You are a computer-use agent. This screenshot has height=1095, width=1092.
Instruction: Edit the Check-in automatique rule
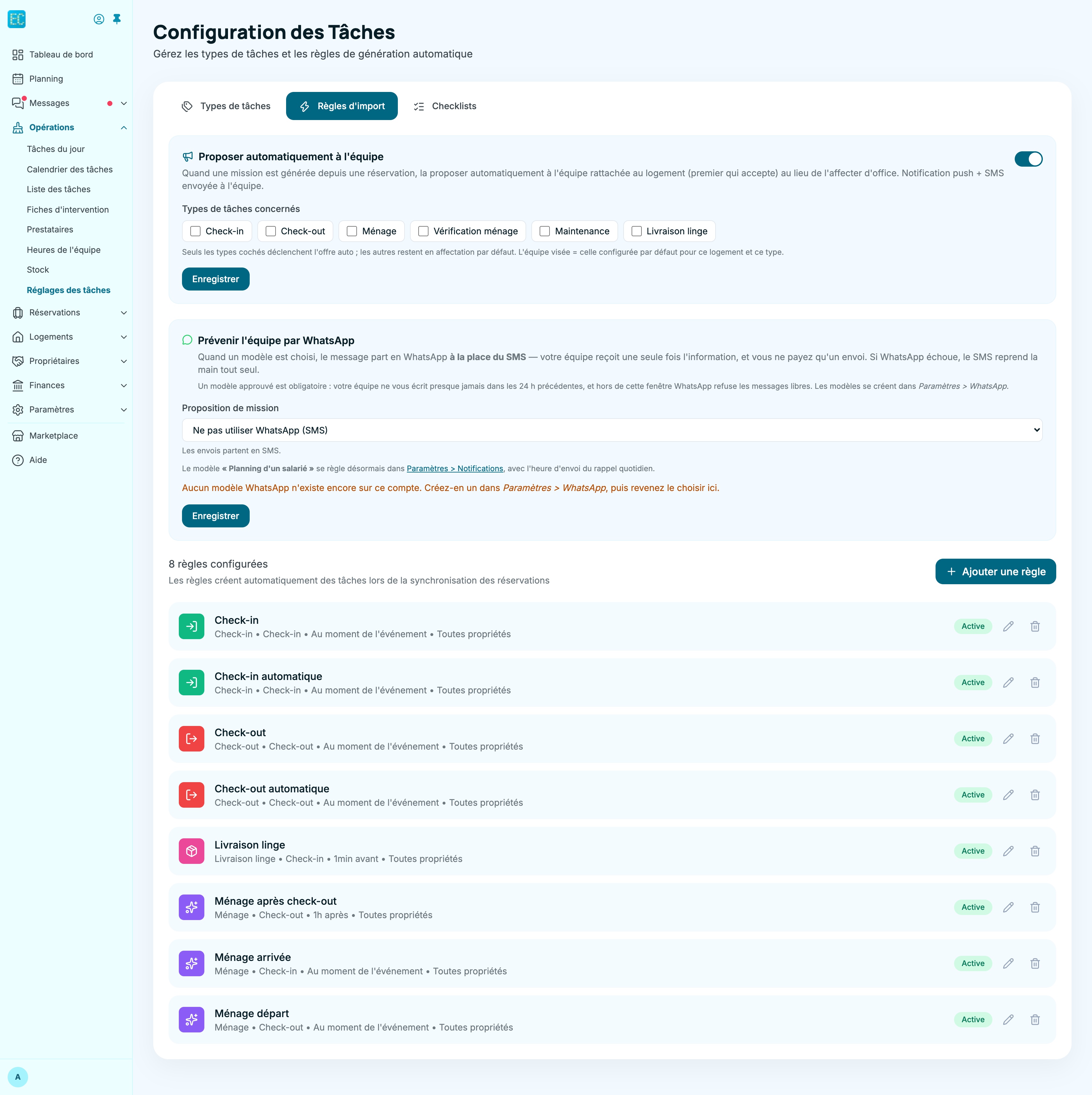pyautogui.click(x=1008, y=683)
